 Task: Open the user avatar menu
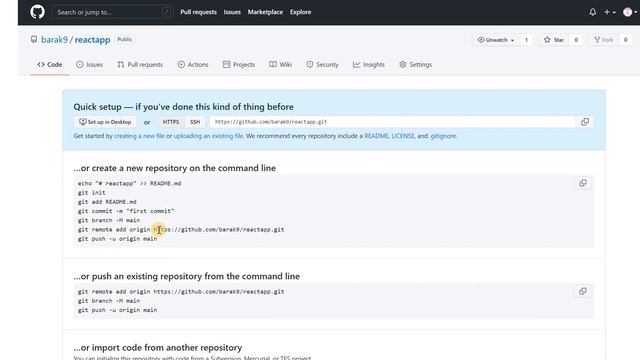point(629,12)
